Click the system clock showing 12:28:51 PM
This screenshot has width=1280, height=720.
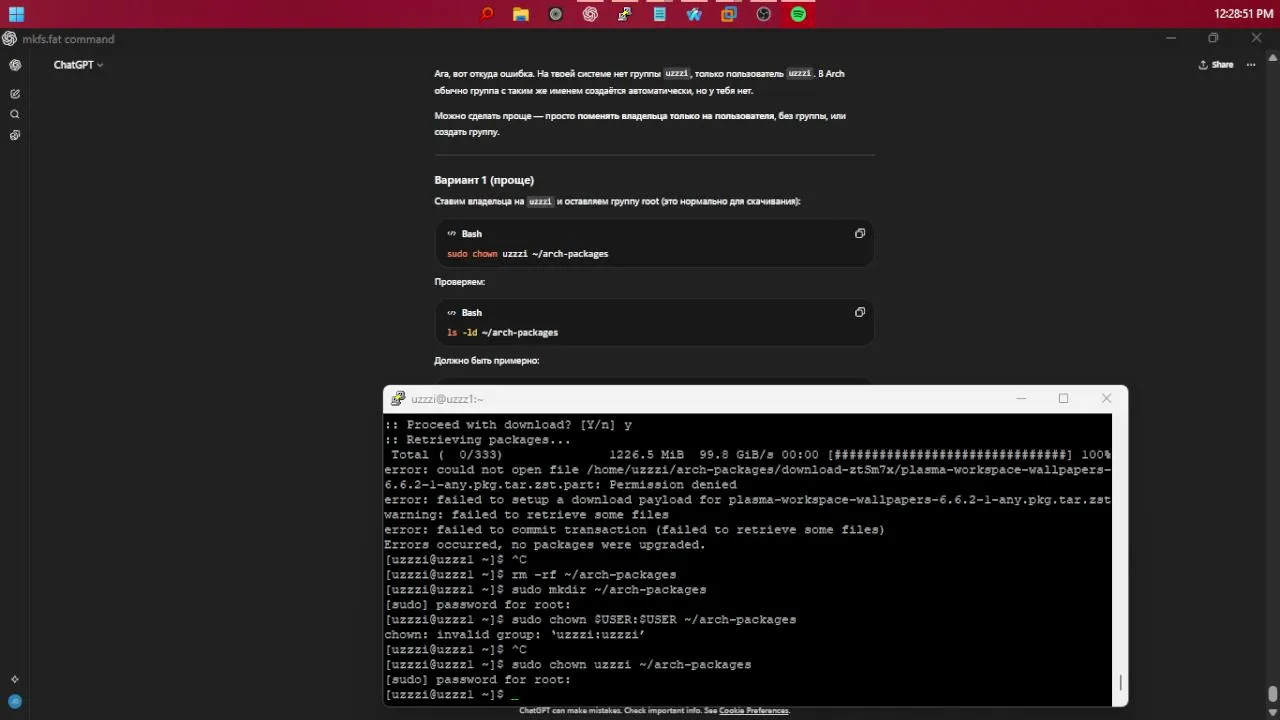[x=1243, y=14]
